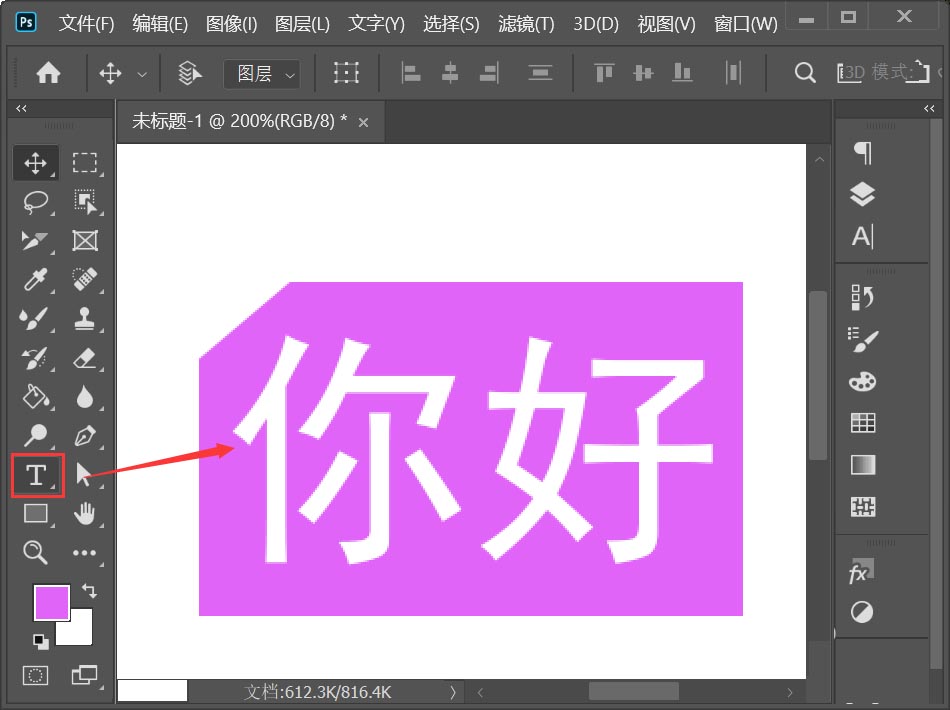The image size is (950, 710).
Task: Open the Character panel
Action: click(x=861, y=237)
